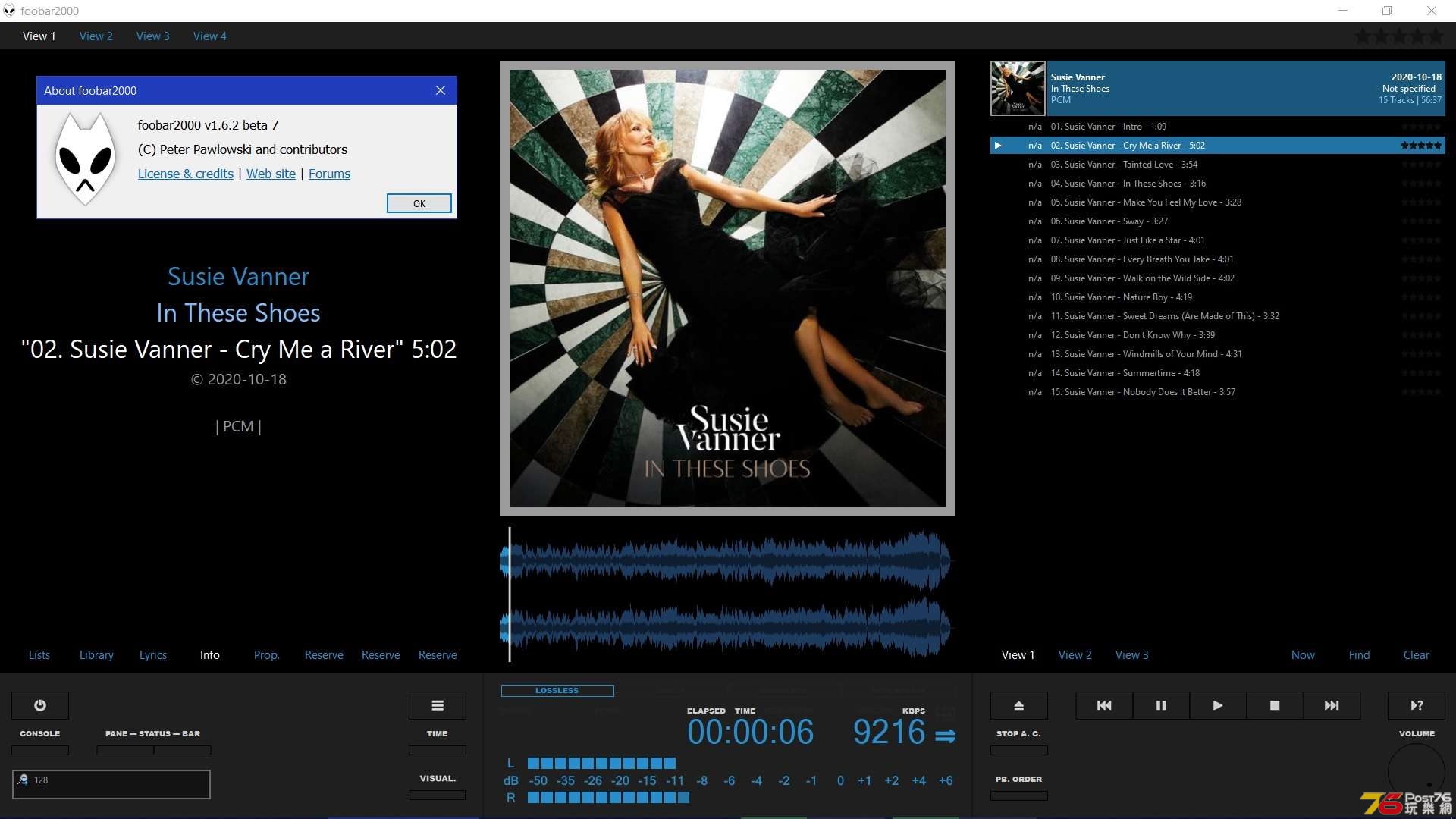Toggle the STATUS BAR switch
Screen dimensions: 1456x819
[x=183, y=751]
